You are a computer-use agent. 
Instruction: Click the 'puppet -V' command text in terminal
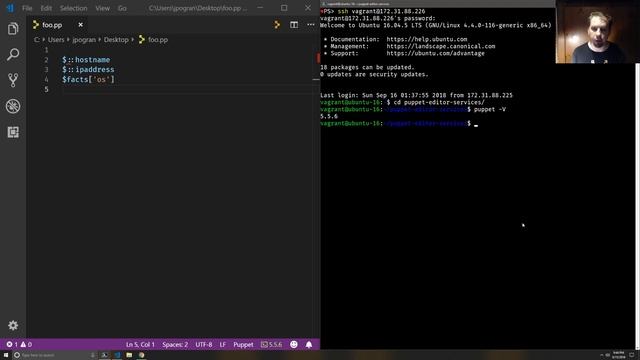(x=490, y=109)
